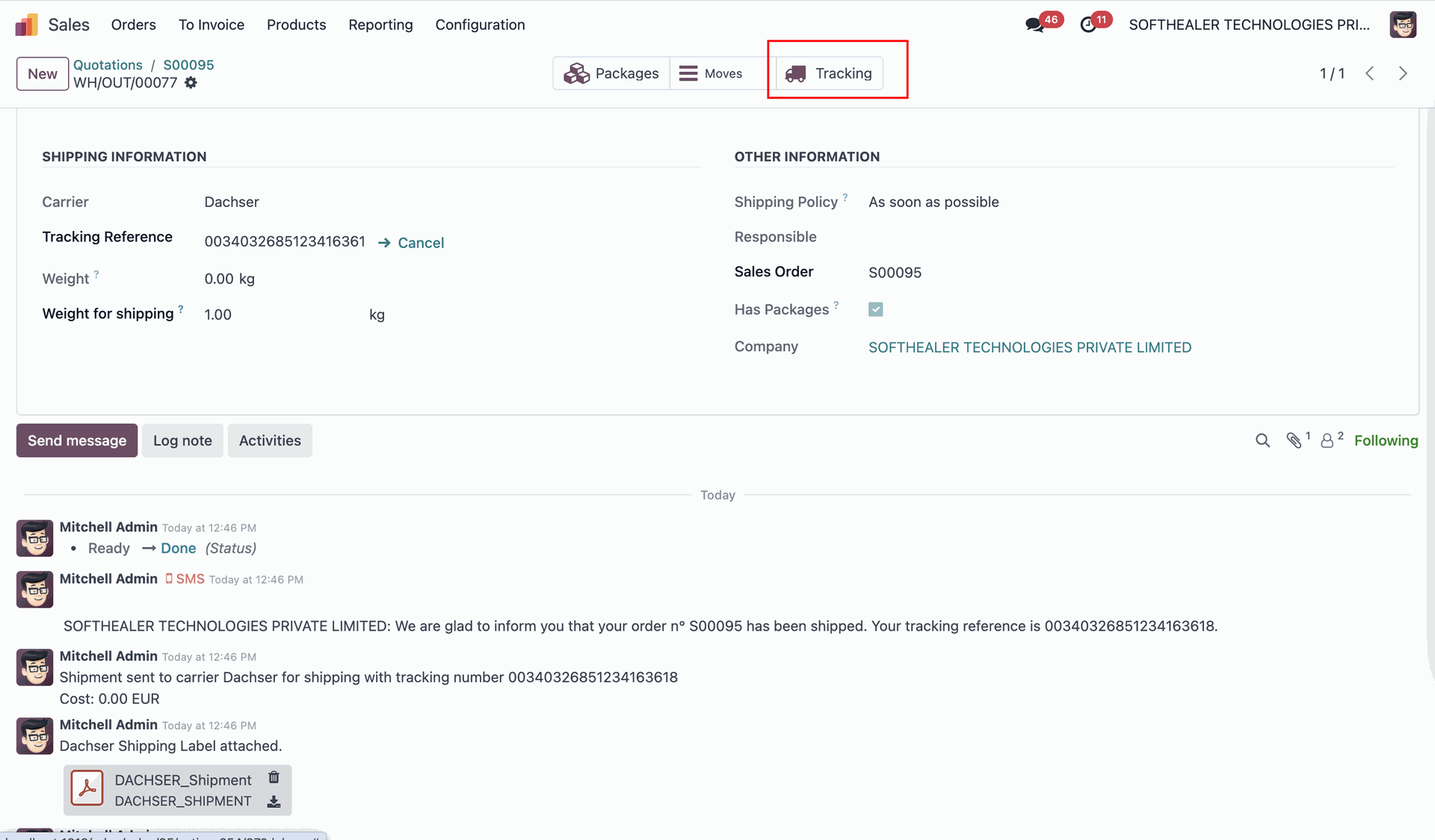Open the Moves list button
The height and width of the screenshot is (840, 1435).
click(x=711, y=73)
